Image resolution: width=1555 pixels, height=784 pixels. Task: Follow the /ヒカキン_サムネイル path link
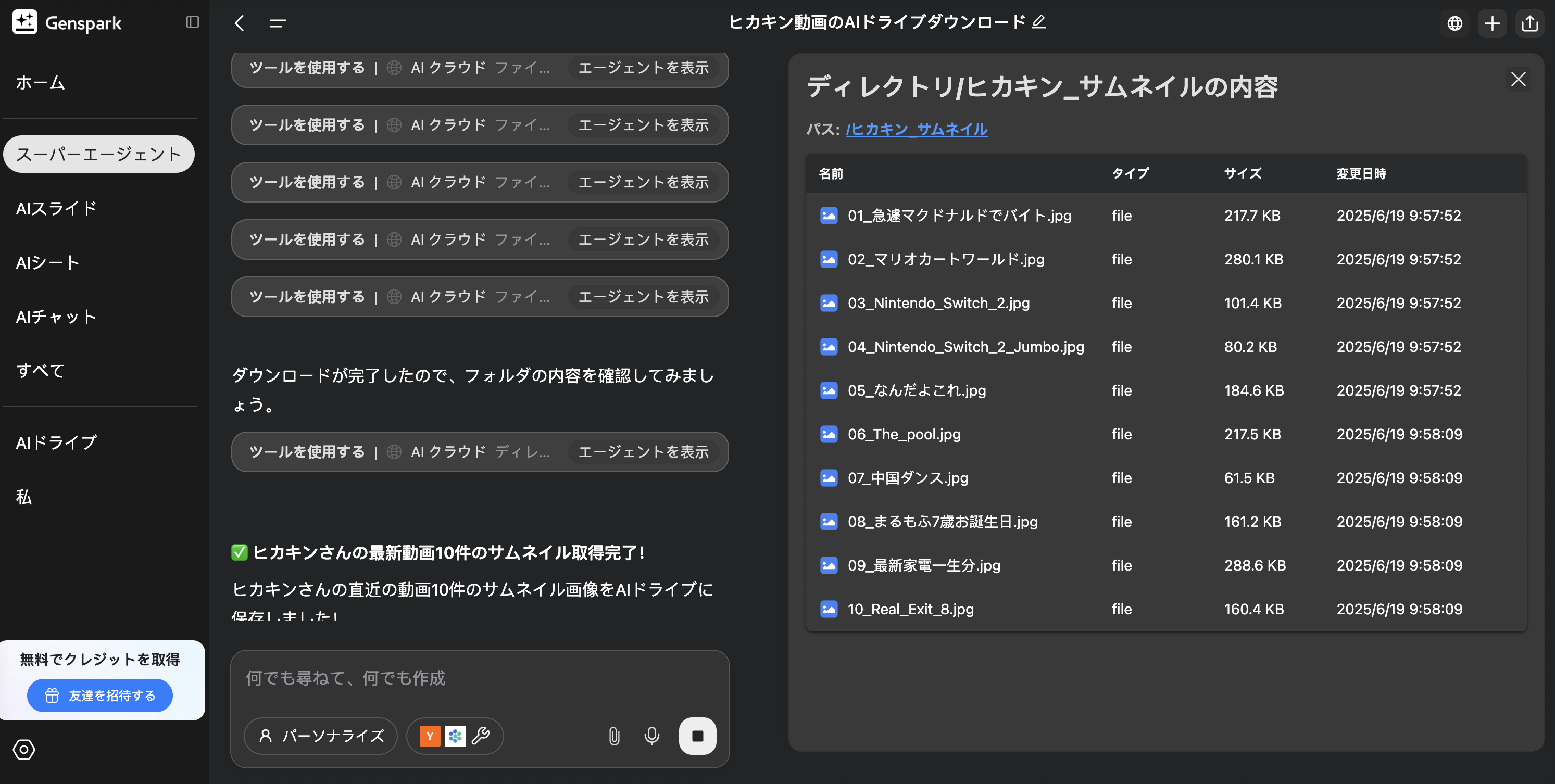[x=917, y=129]
